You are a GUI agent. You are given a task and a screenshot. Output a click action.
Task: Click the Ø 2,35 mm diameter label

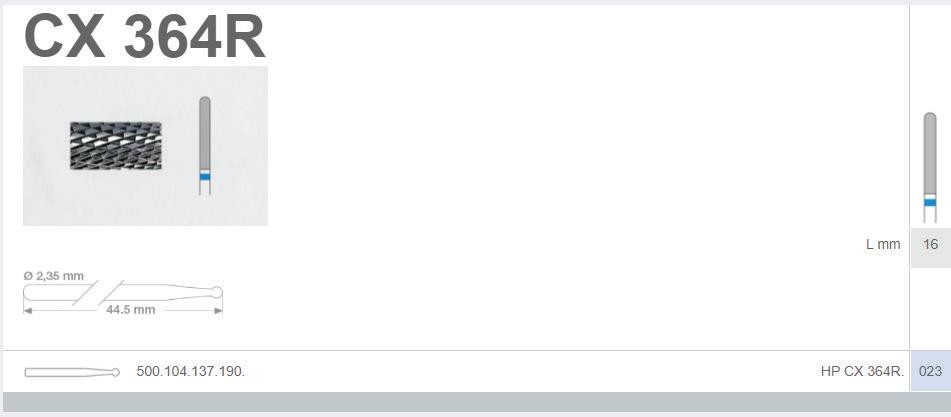pos(53,276)
